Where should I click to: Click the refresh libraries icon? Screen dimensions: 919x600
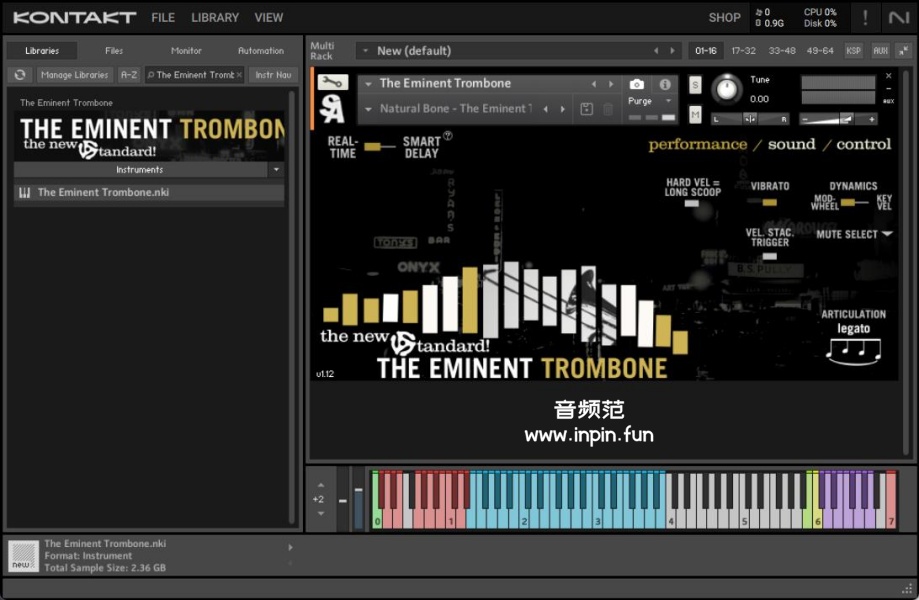(x=20, y=75)
